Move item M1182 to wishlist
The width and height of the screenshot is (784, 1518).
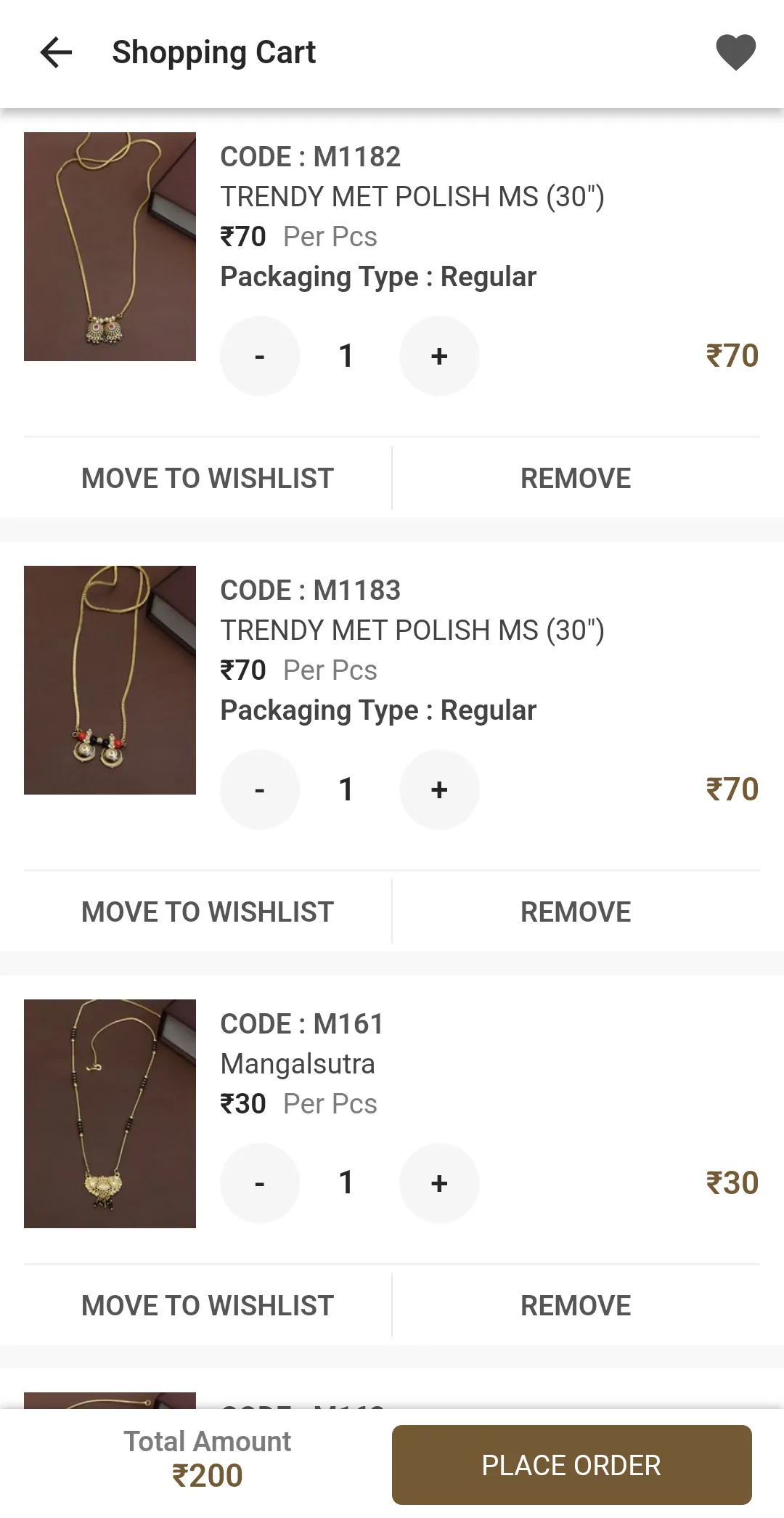[x=208, y=478]
